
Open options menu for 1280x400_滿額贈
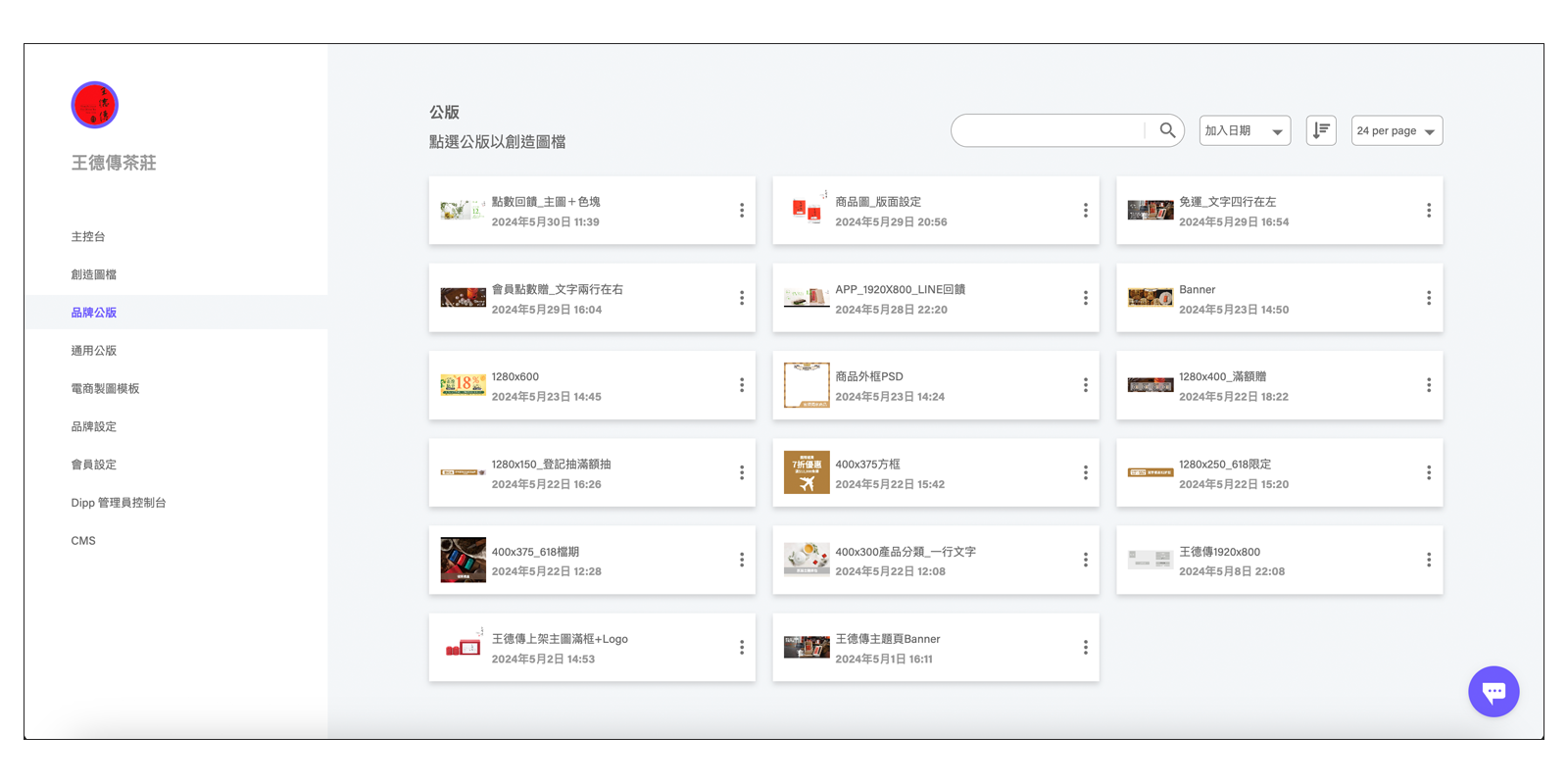coord(1429,385)
